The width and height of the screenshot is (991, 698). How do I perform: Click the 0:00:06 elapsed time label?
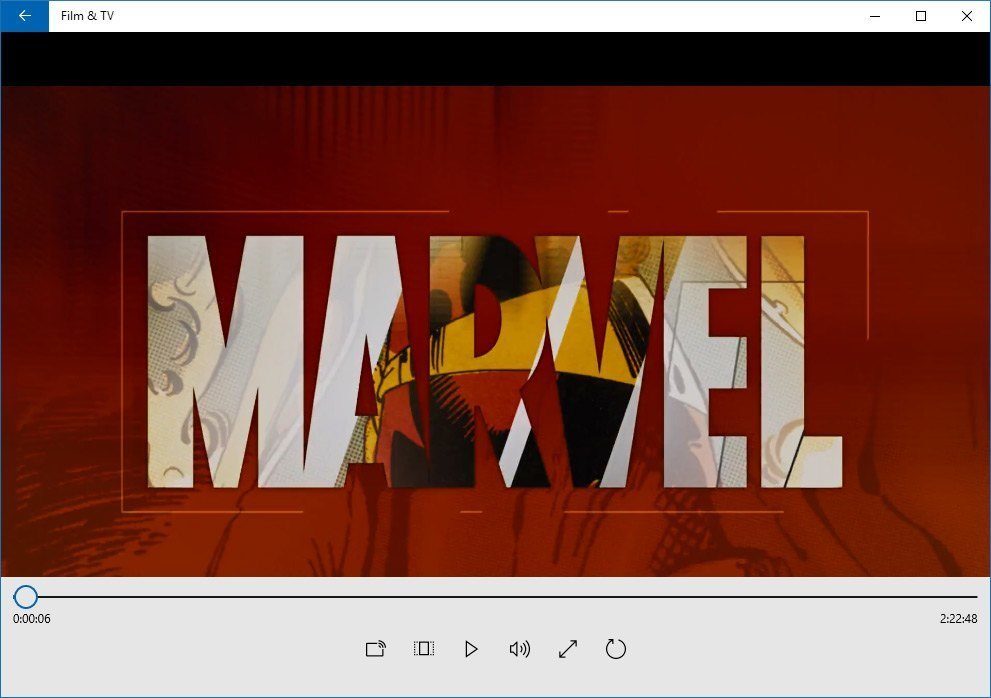[x=32, y=618]
